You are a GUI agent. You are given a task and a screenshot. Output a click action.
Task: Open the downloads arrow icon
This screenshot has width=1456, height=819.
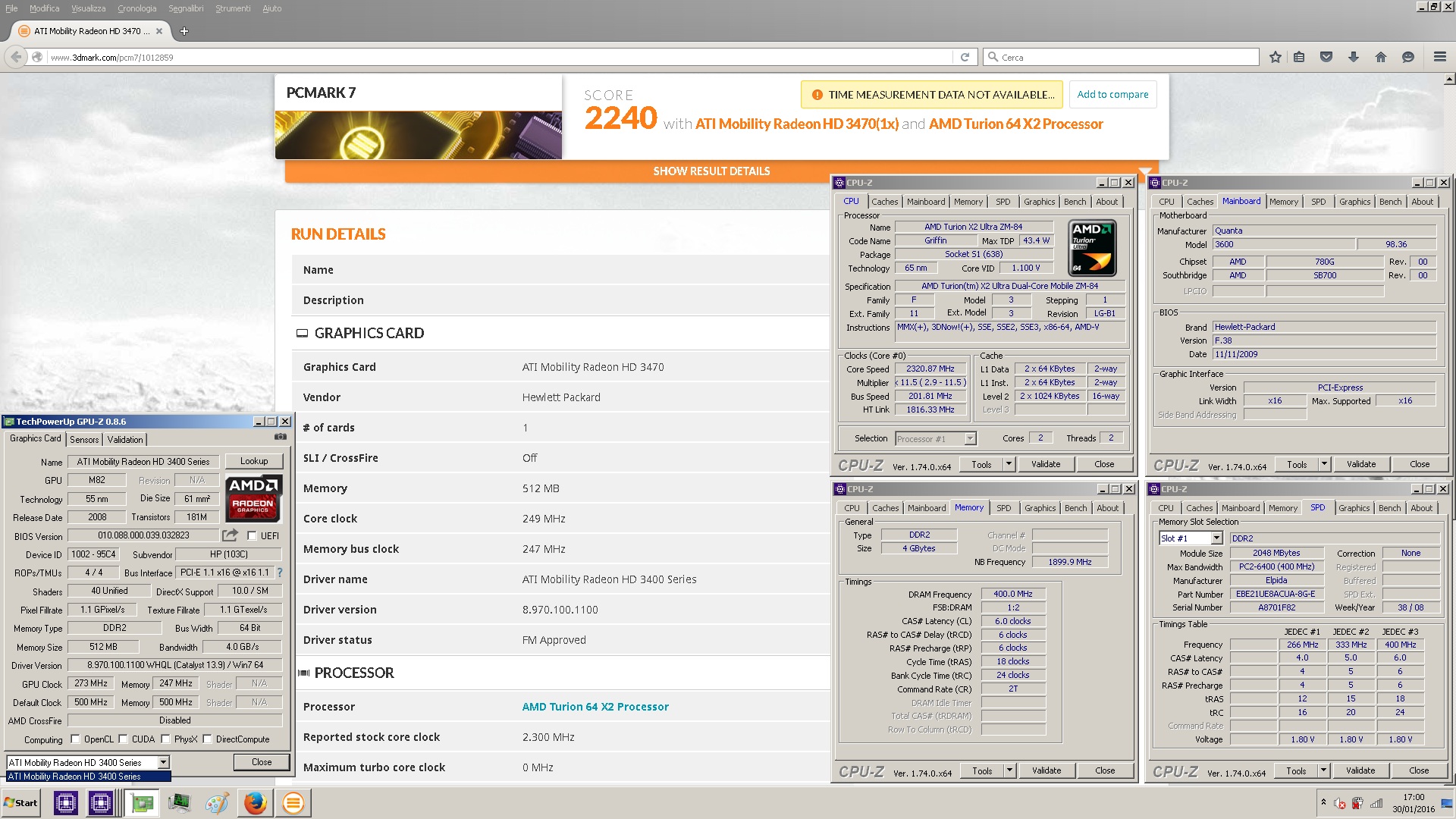pos(1354,57)
